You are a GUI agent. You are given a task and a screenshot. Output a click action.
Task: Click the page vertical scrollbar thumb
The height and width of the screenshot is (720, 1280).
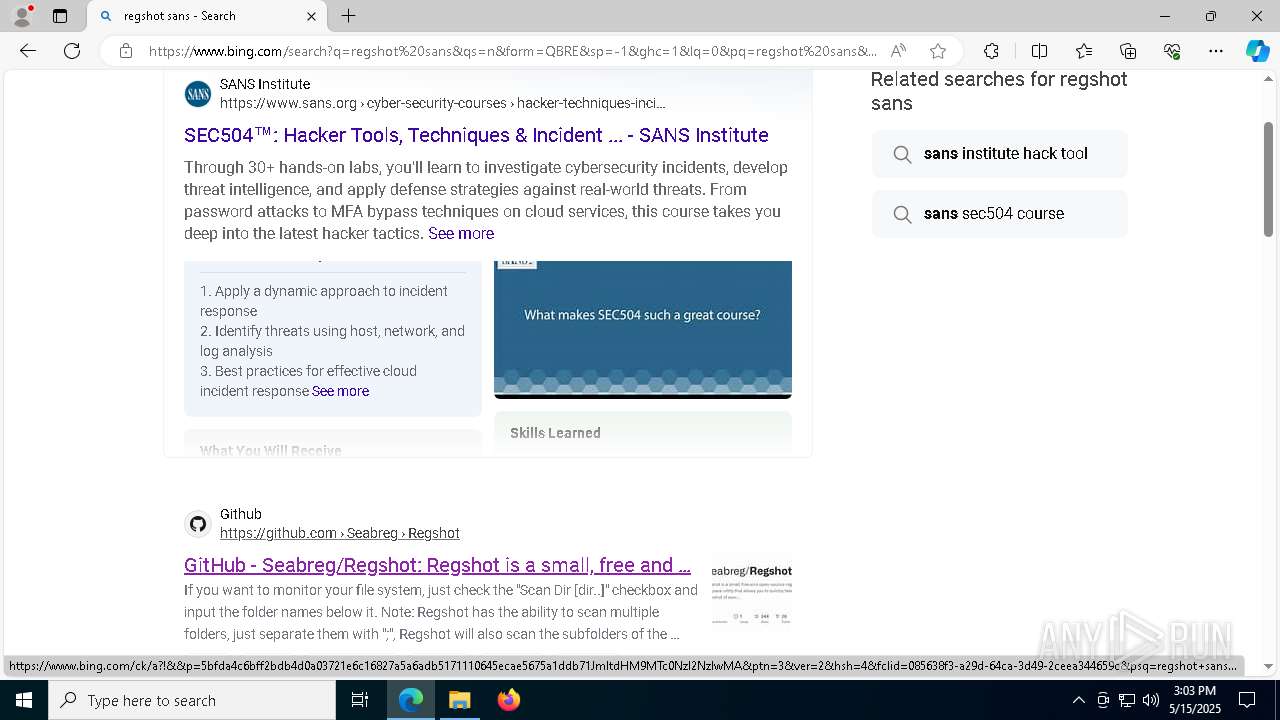(x=1268, y=180)
